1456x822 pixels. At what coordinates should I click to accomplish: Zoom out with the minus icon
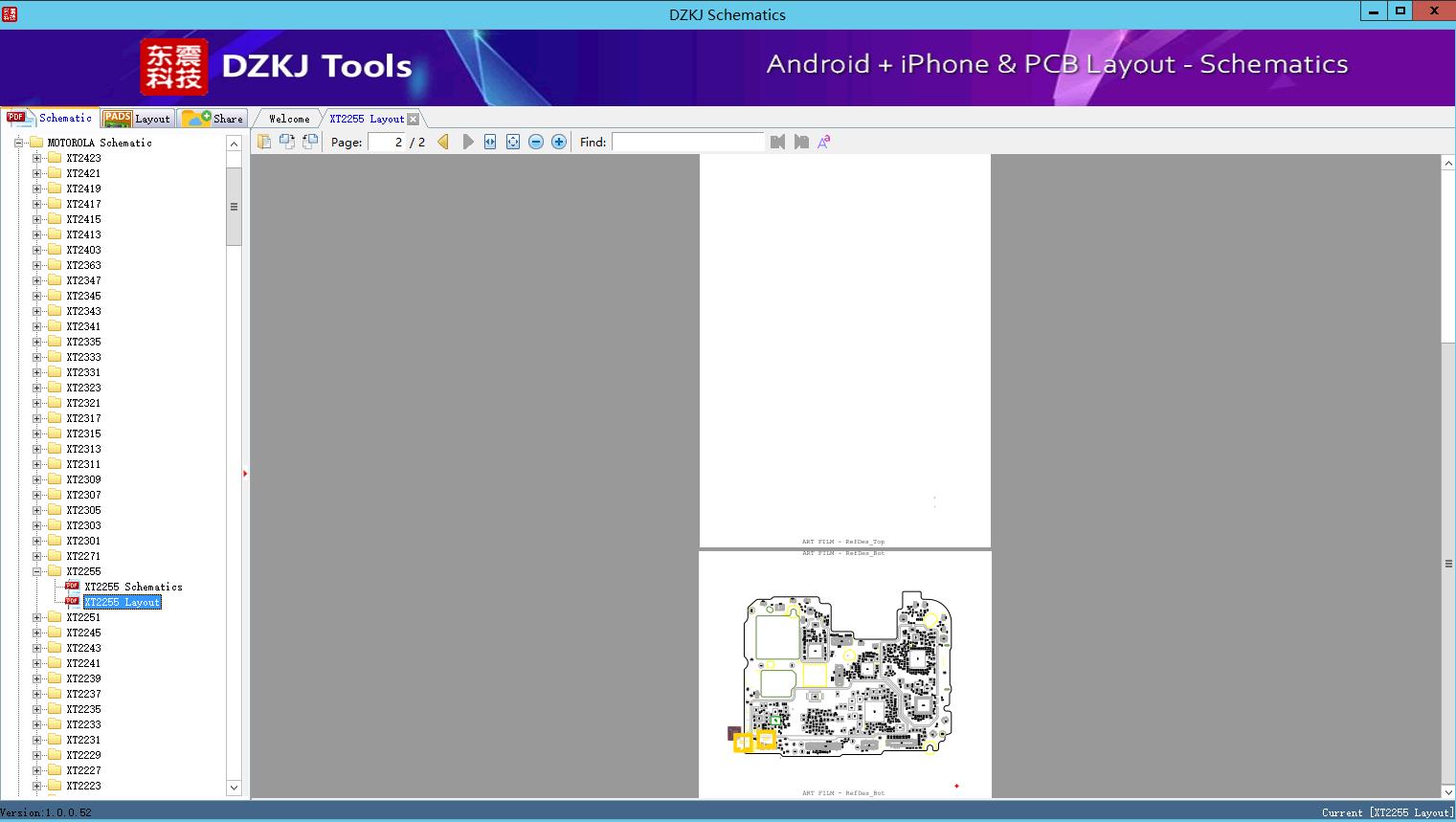(536, 142)
